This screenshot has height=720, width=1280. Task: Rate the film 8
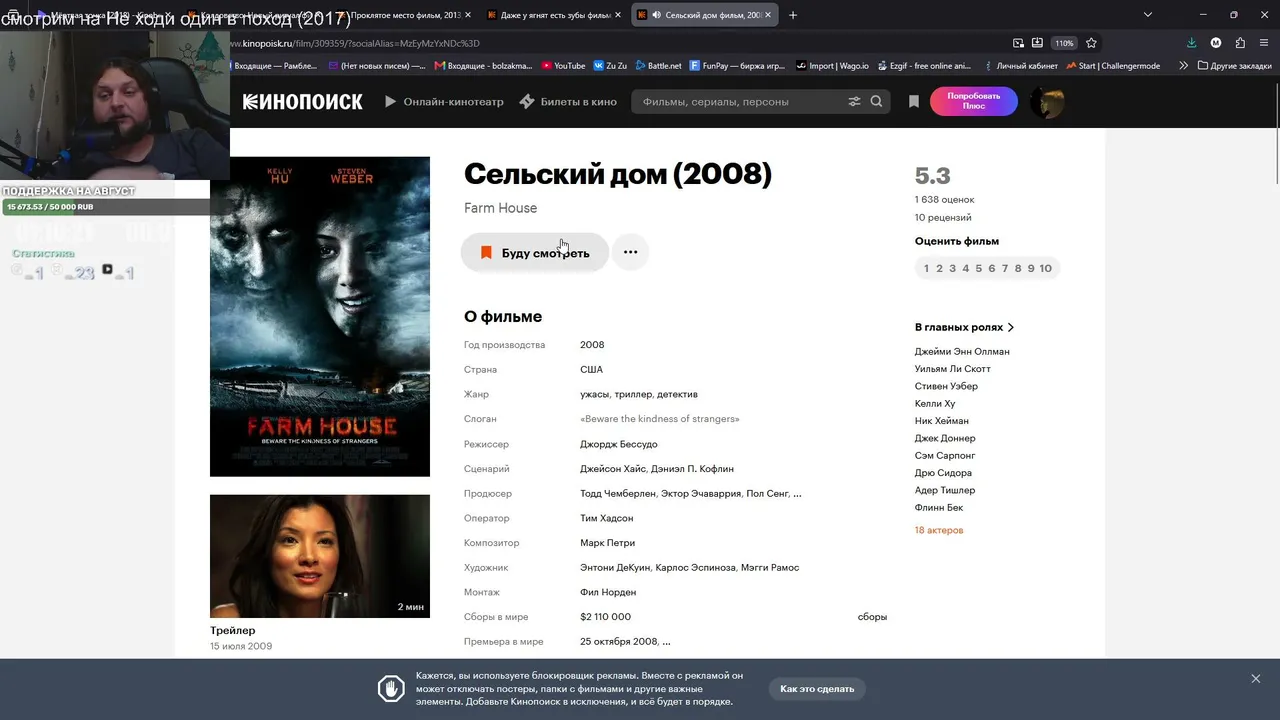coord(1018,268)
